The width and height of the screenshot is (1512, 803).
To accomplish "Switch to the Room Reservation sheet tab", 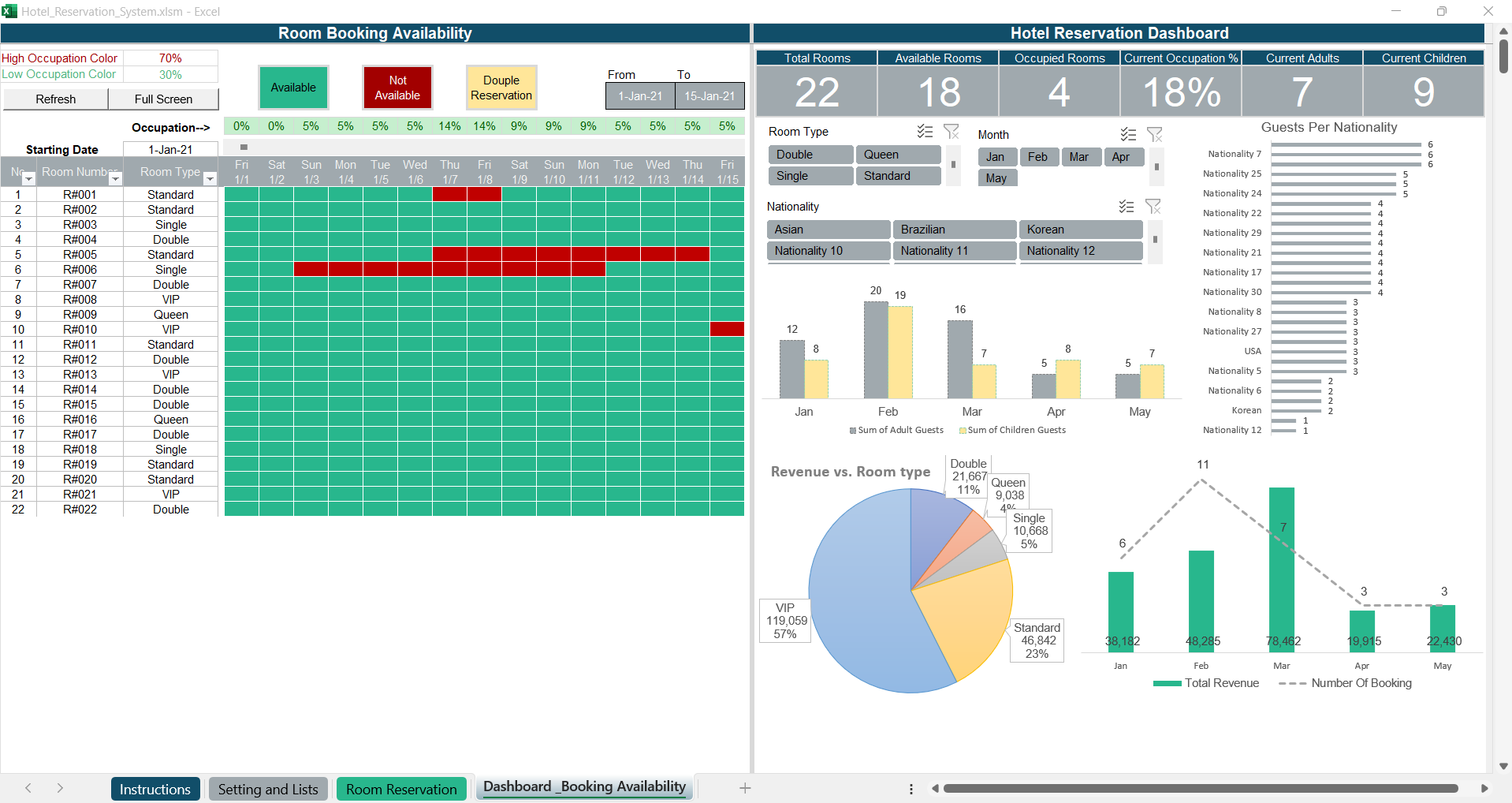I will 401,789.
